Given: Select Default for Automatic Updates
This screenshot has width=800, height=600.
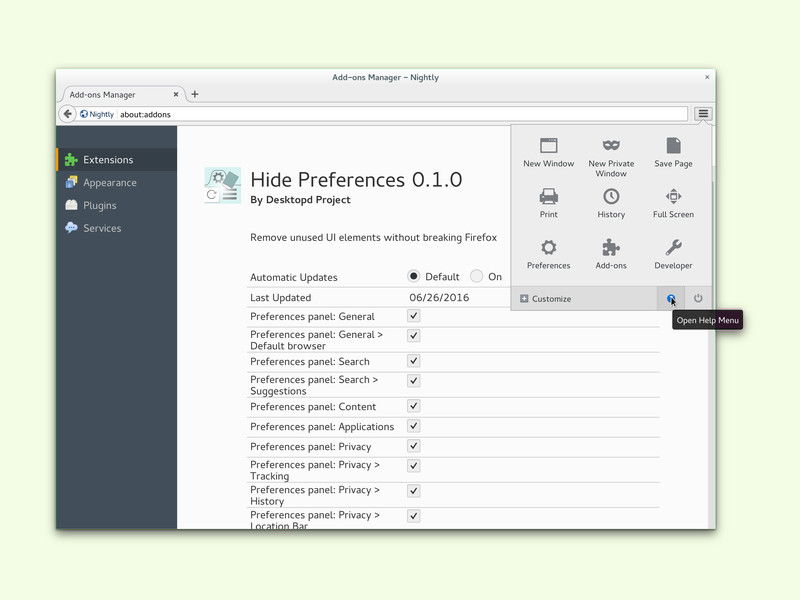Looking at the screenshot, I should pos(414,276).
